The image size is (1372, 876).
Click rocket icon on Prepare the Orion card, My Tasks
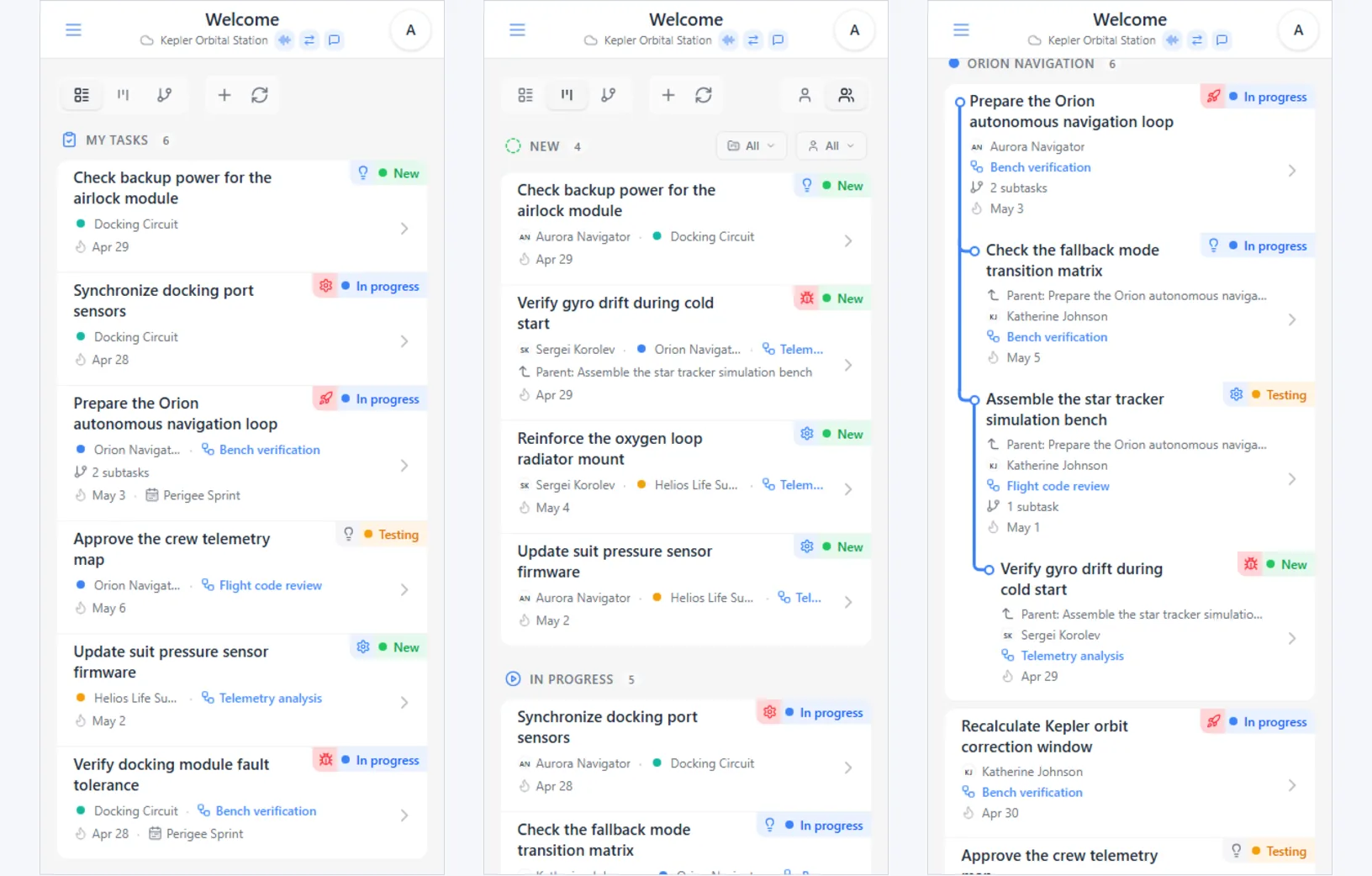click(x=325, y=398)
